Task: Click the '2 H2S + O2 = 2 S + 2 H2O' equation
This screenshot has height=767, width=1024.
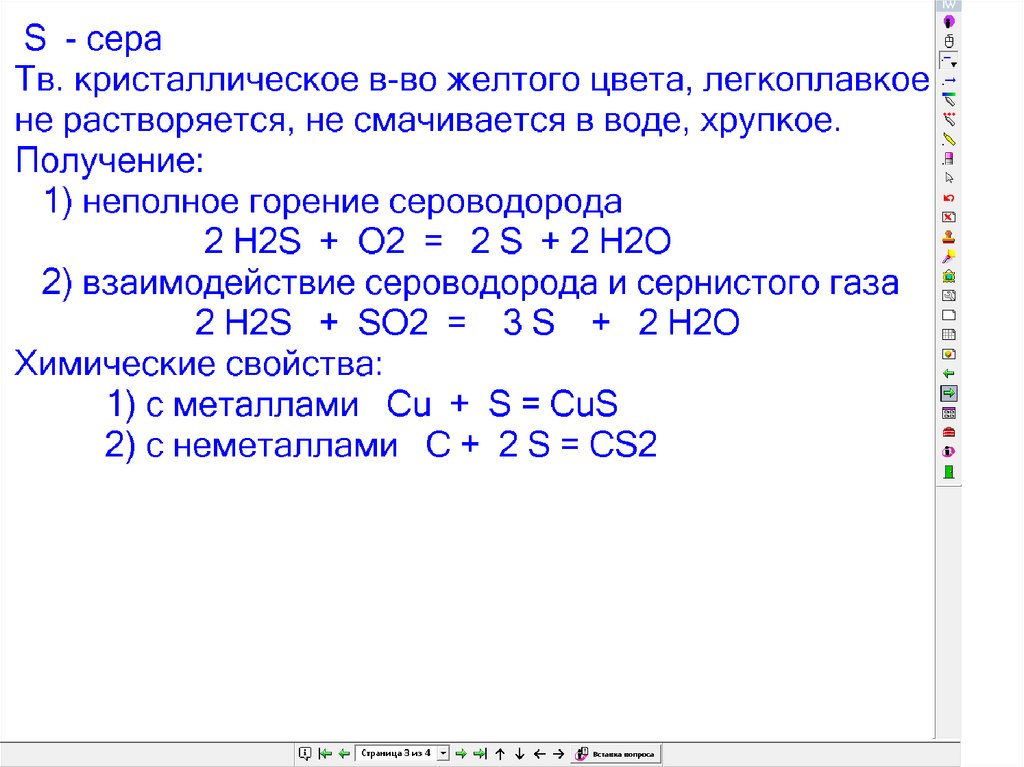Action: 438,242
